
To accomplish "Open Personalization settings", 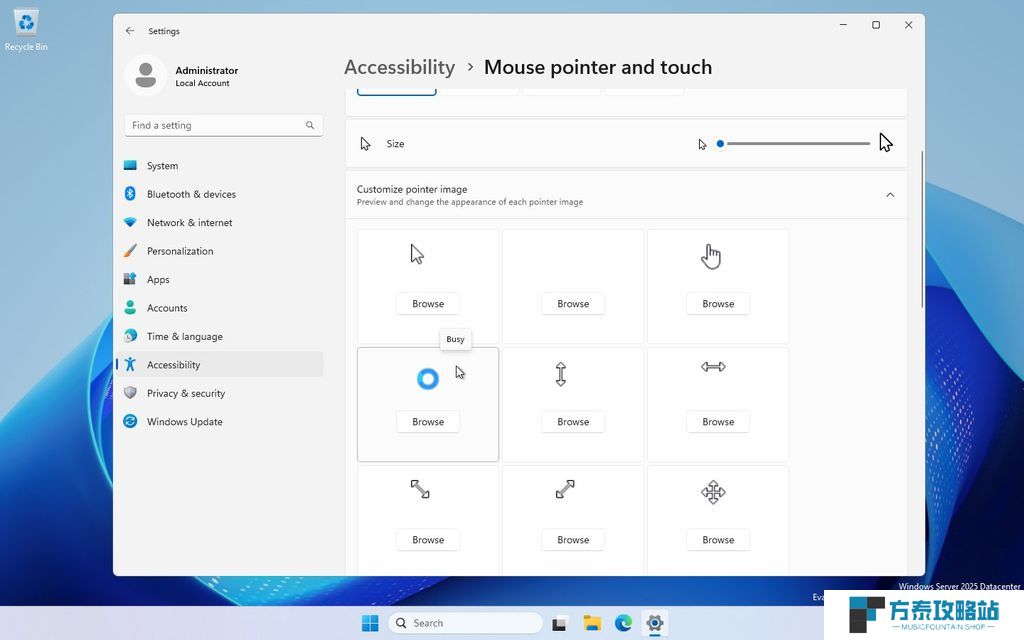I will click(x=220, y=251).
